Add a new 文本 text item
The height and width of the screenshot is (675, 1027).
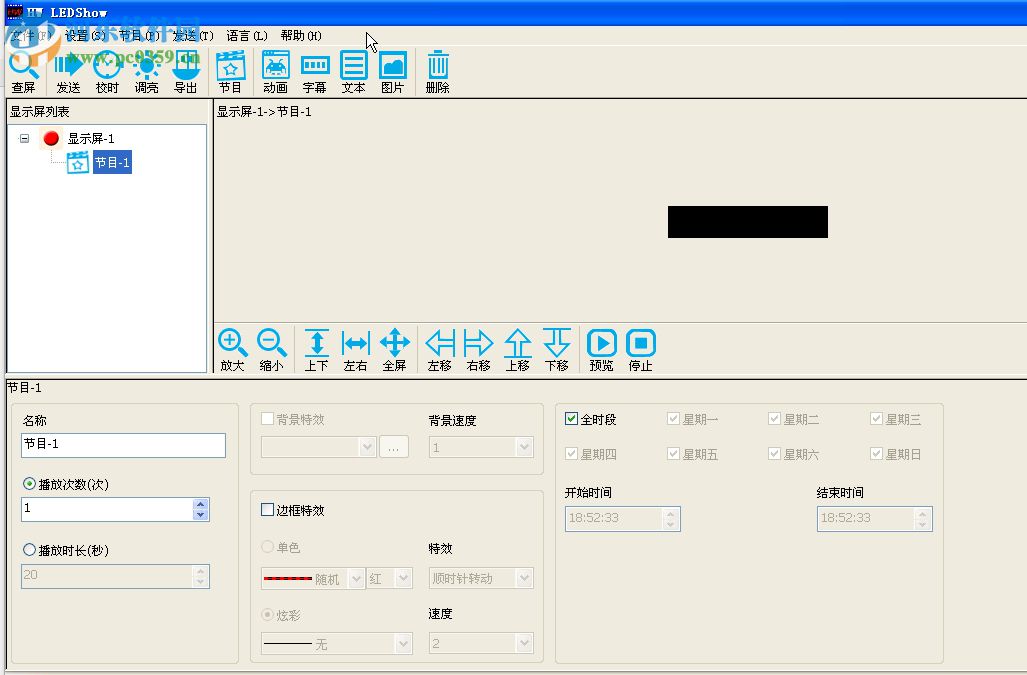click(x=353, y=67)
